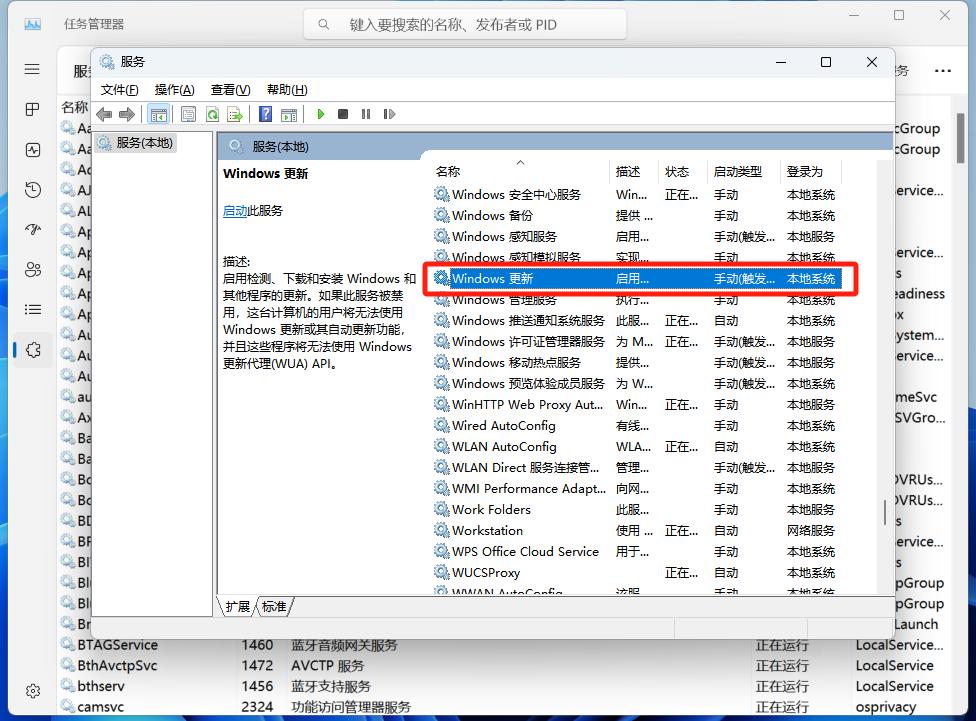Select WLAN Direct 服务连接管... row
The width and height of the screenshot is (976, 721).
[636, 468]
